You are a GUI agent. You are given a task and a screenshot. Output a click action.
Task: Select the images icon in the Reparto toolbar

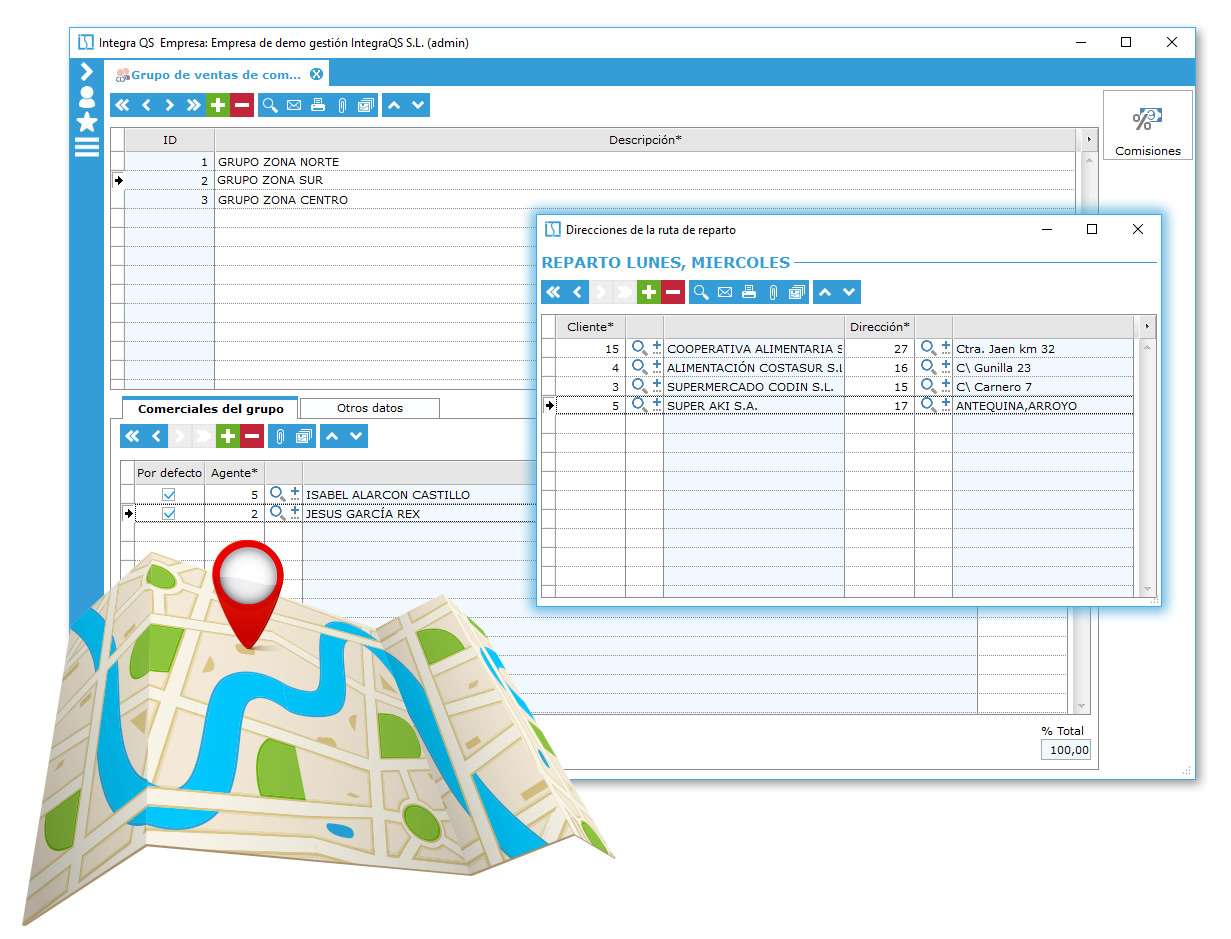tap(797, 292)
